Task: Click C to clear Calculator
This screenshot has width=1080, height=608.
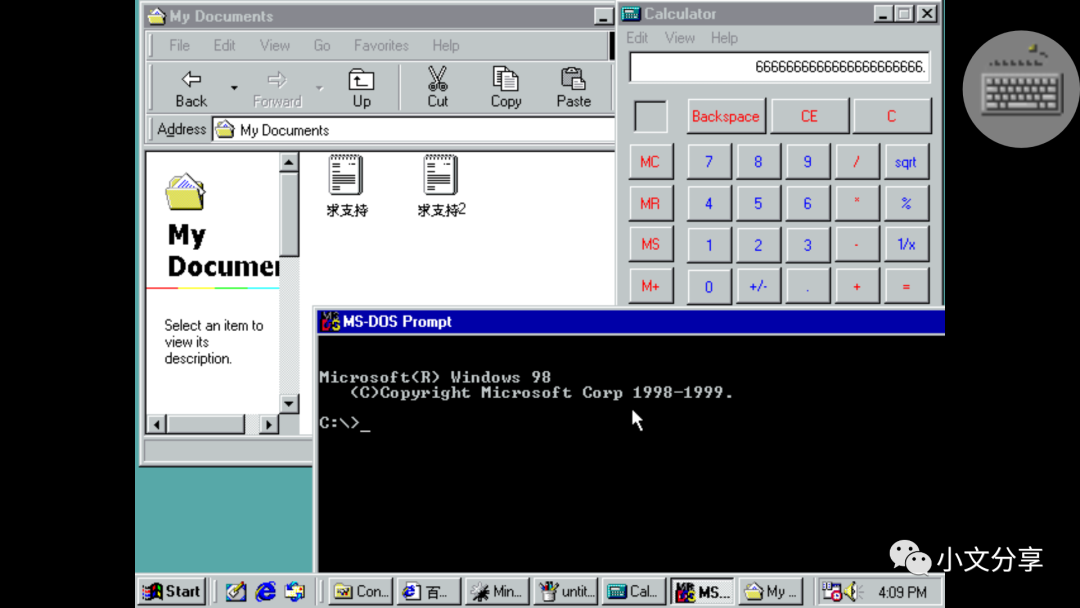Action: (891, 116)
